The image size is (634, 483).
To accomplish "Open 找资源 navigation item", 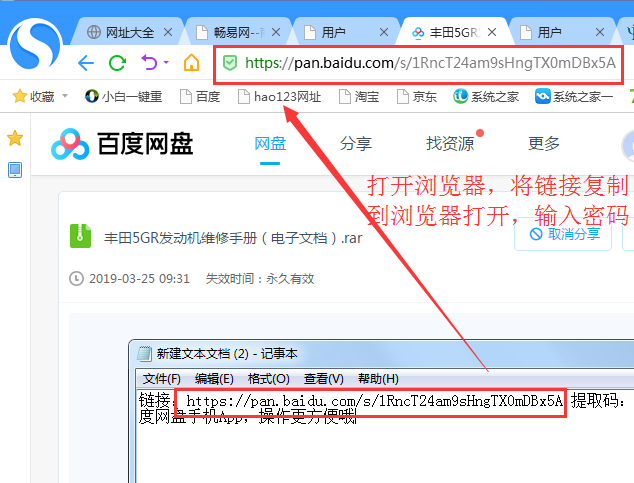I will 450,144.
